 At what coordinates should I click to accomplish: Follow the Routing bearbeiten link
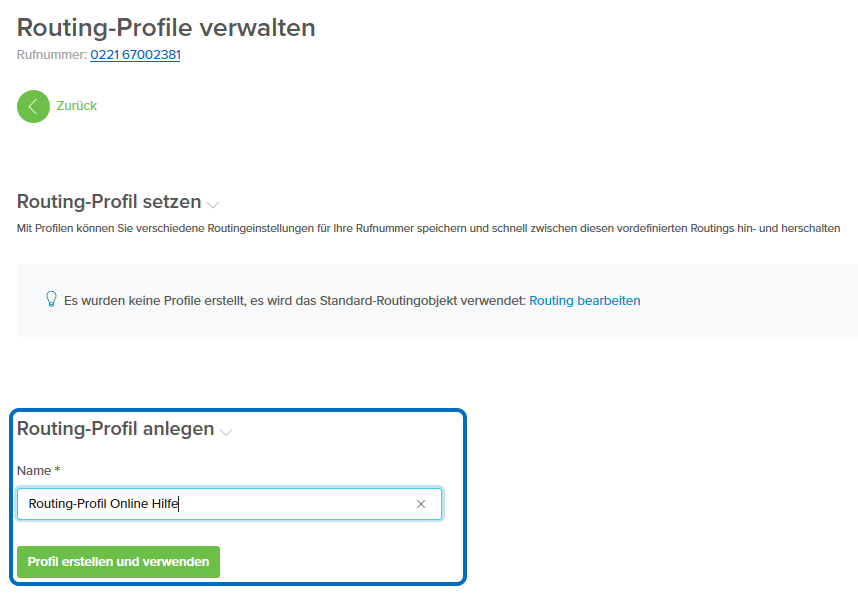[584, 300]
